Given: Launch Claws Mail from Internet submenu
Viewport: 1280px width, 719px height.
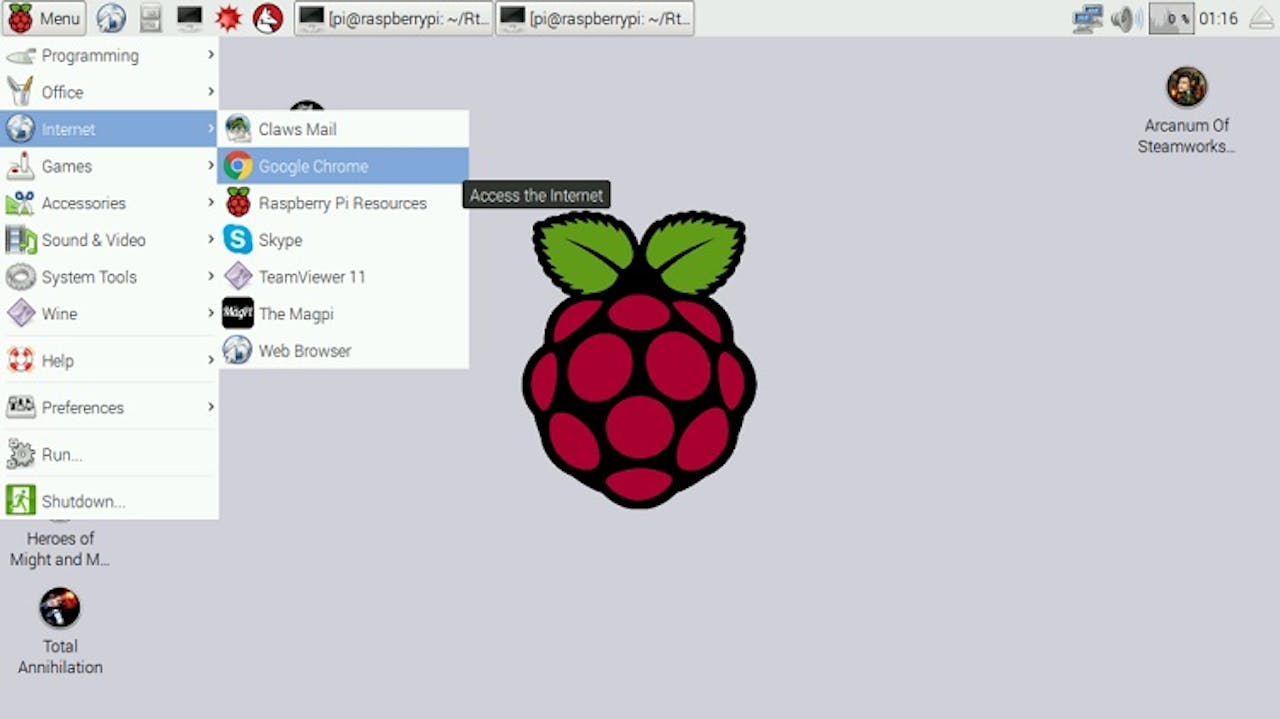Looking at the screenshot, I should [x=343, y=129].
